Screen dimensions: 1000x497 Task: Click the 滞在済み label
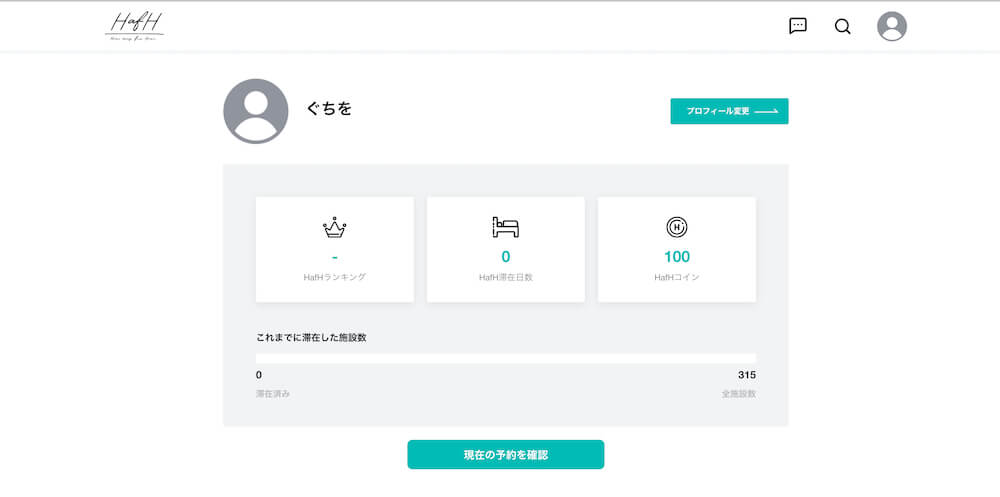[x=273, y=394]
